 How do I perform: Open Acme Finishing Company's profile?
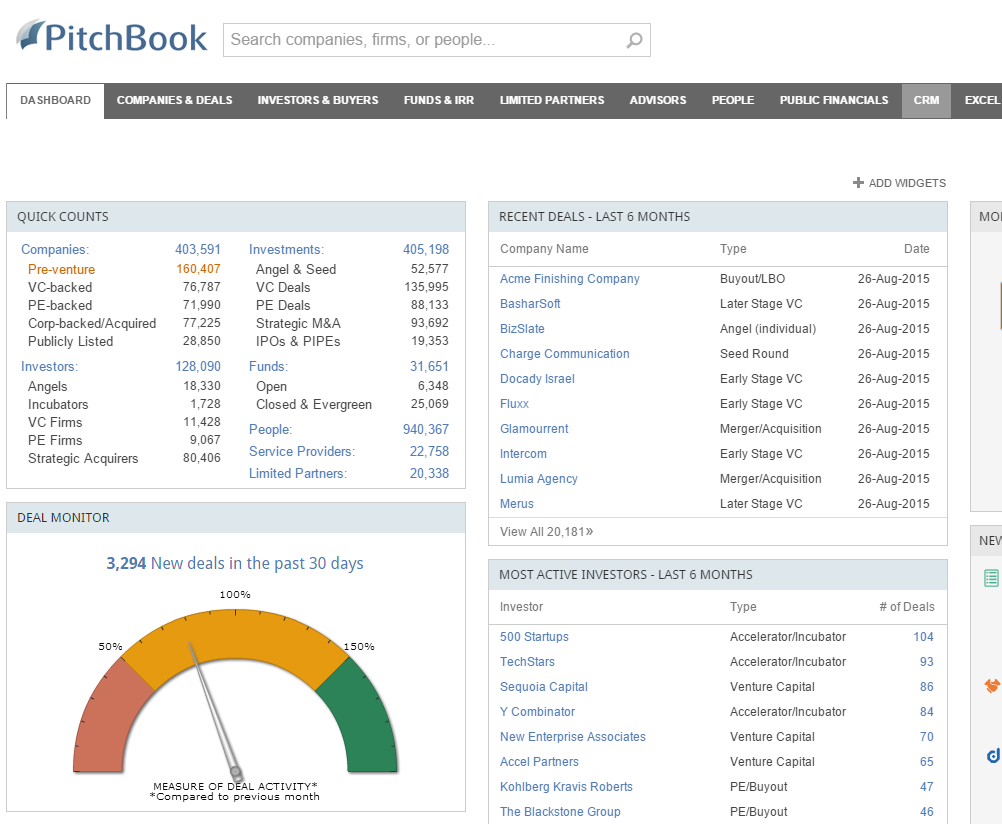[x=569, y=278]
